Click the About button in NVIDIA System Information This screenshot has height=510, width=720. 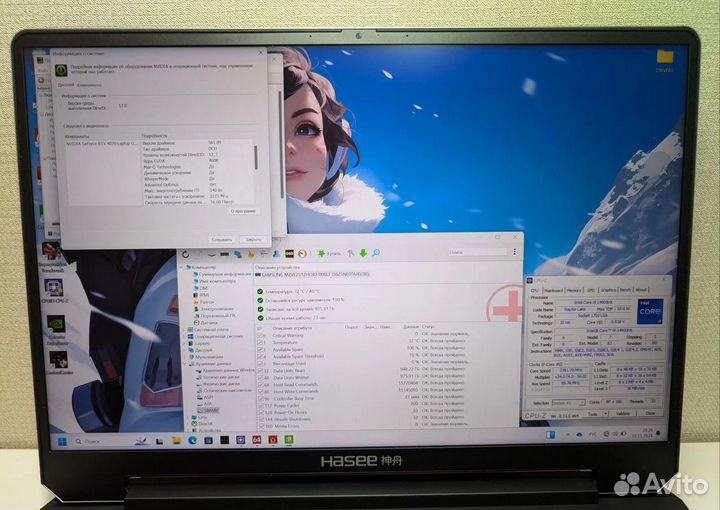click(x=243, y=211)
